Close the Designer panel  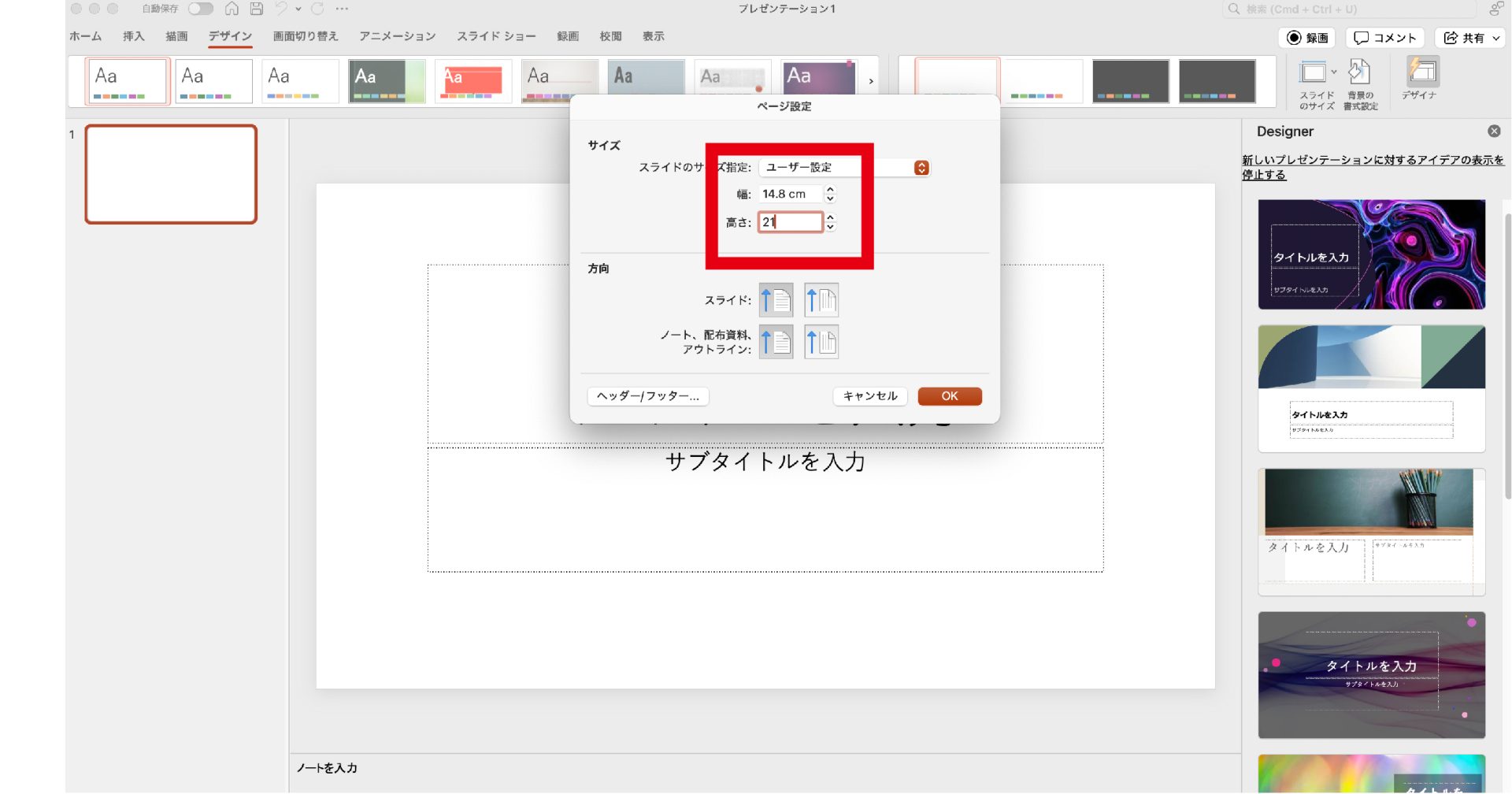pyautogui.click(x=1494, y=132)
